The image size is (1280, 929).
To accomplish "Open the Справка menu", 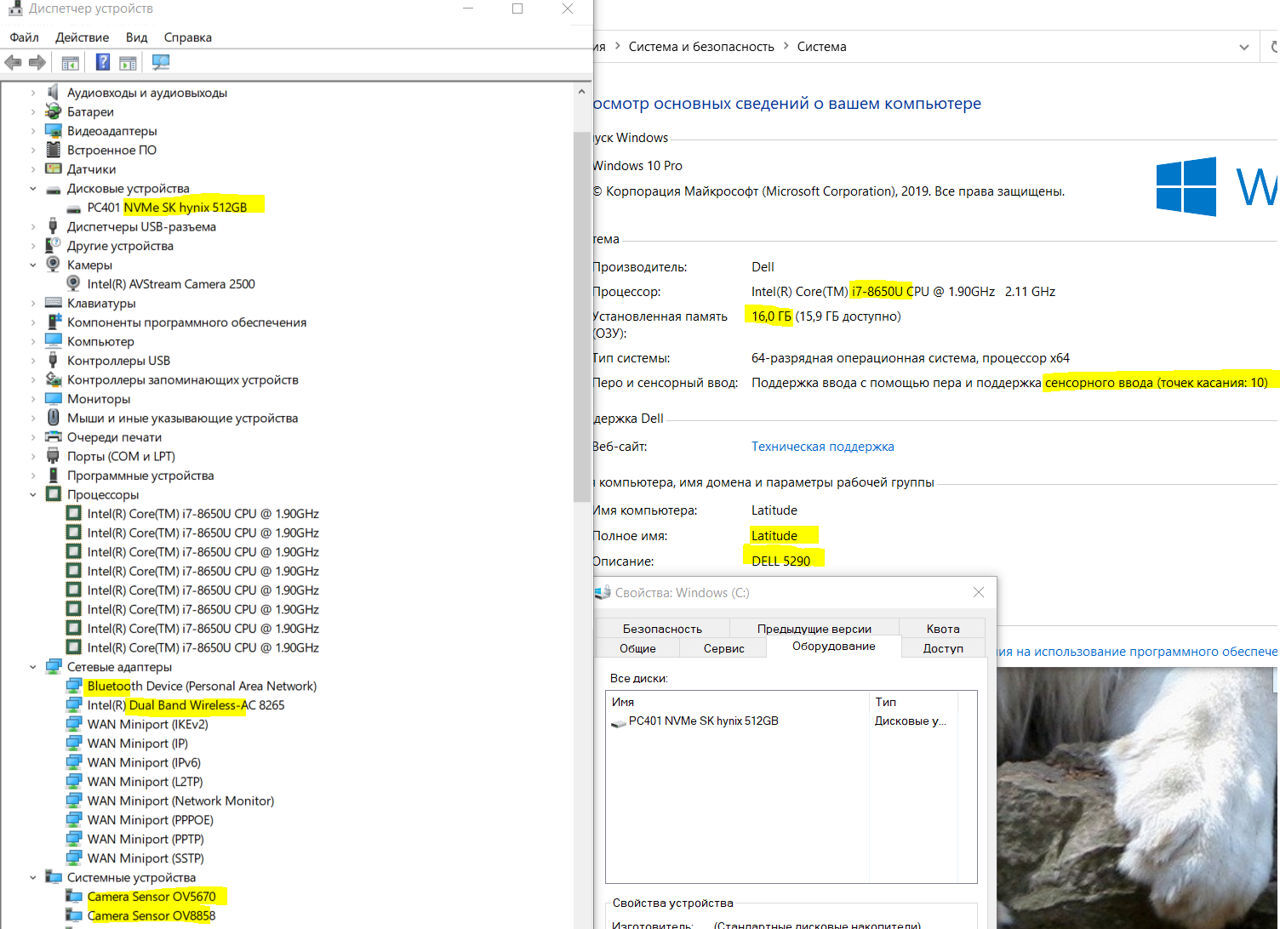I will pos(187,37).
